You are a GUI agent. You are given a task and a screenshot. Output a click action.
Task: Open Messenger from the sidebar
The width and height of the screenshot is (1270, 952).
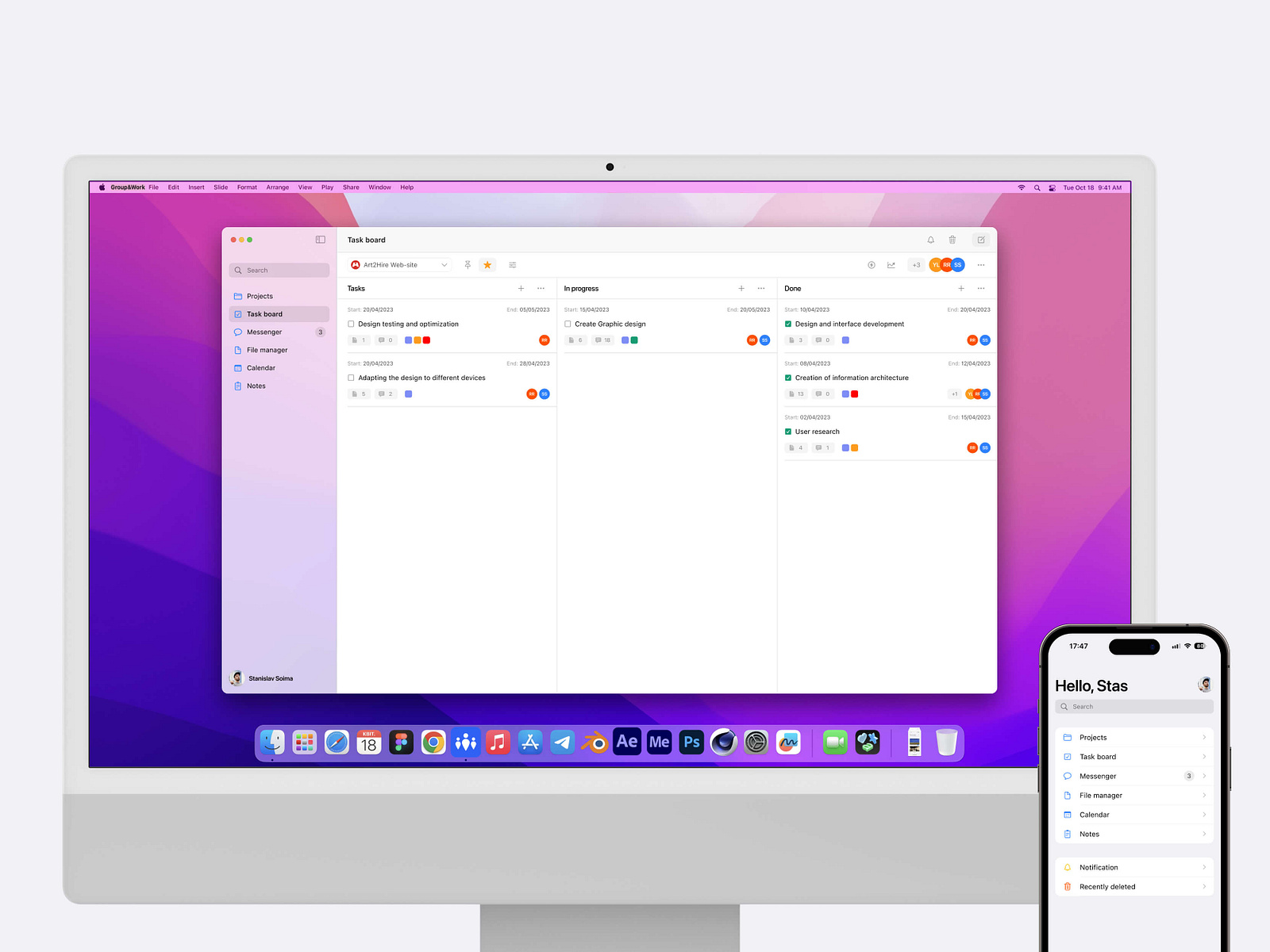[263, 332]
